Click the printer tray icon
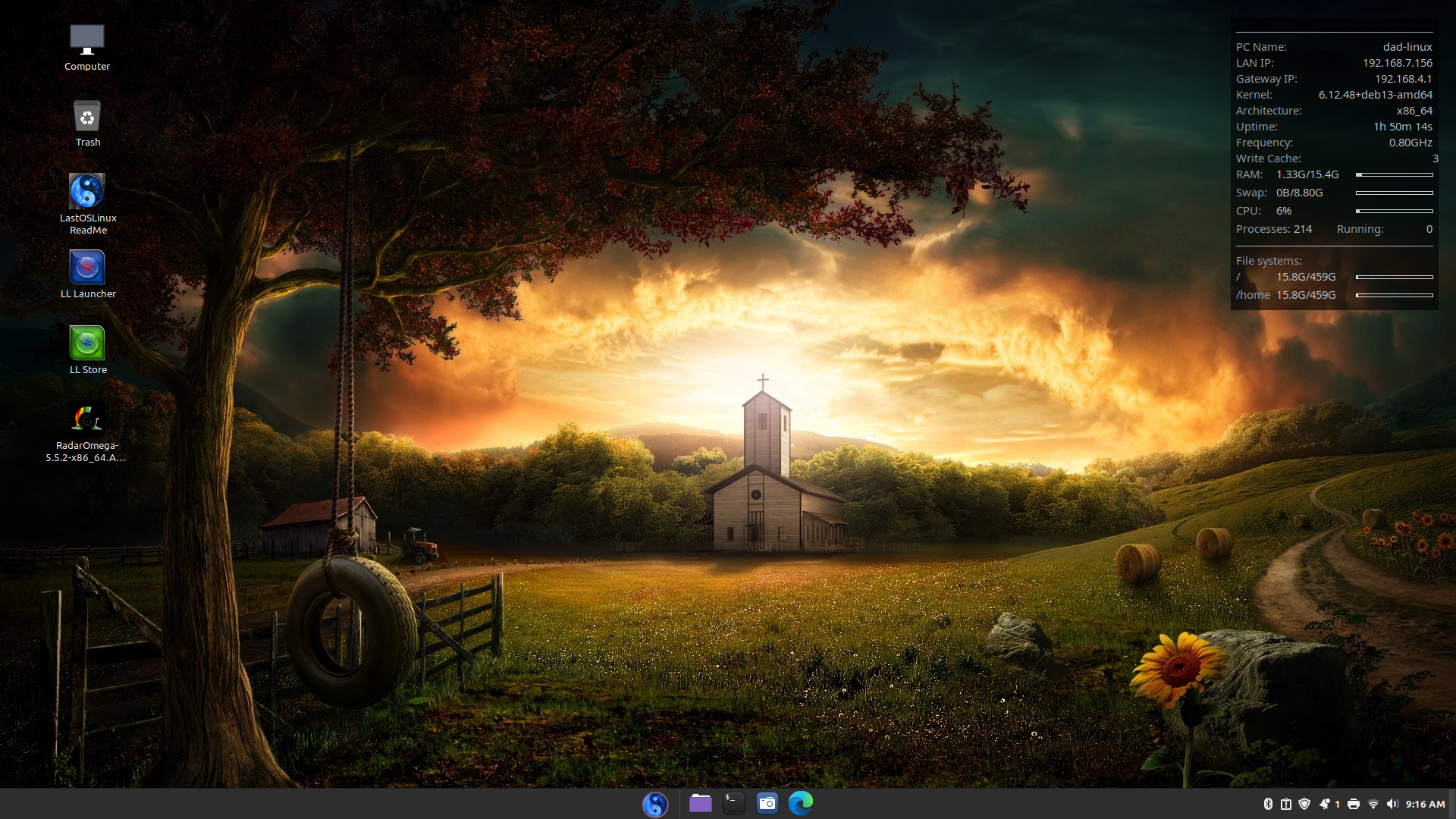 click(1354, 804)
